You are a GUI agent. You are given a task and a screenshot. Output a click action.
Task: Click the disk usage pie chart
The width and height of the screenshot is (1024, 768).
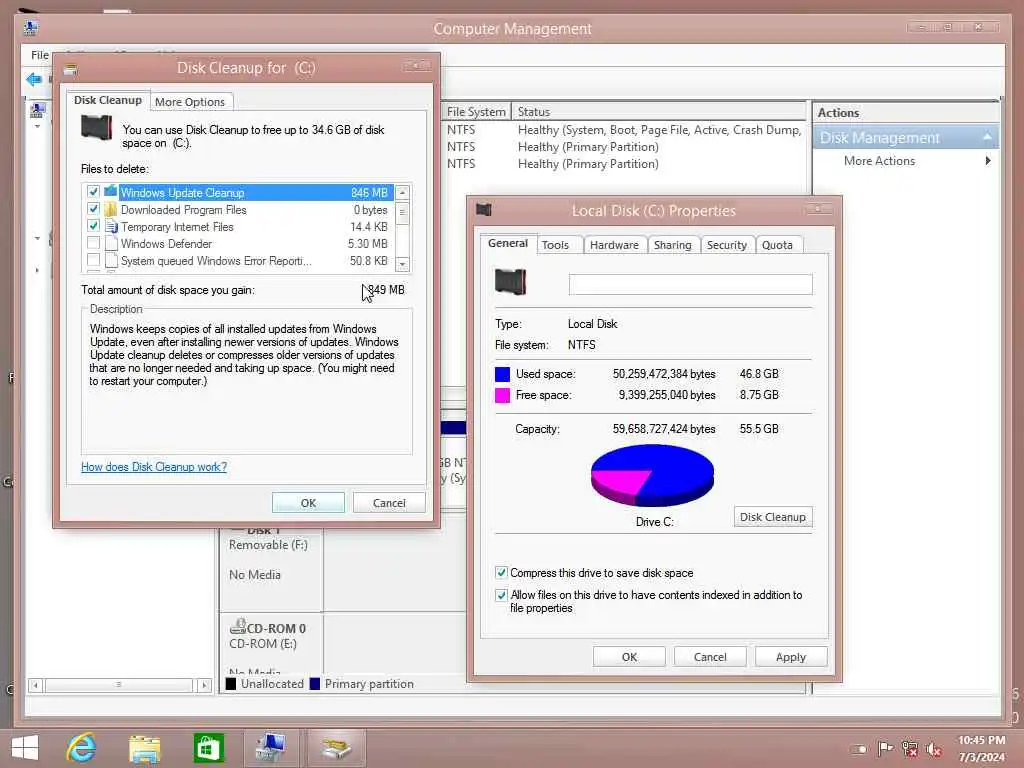(652, 475)
